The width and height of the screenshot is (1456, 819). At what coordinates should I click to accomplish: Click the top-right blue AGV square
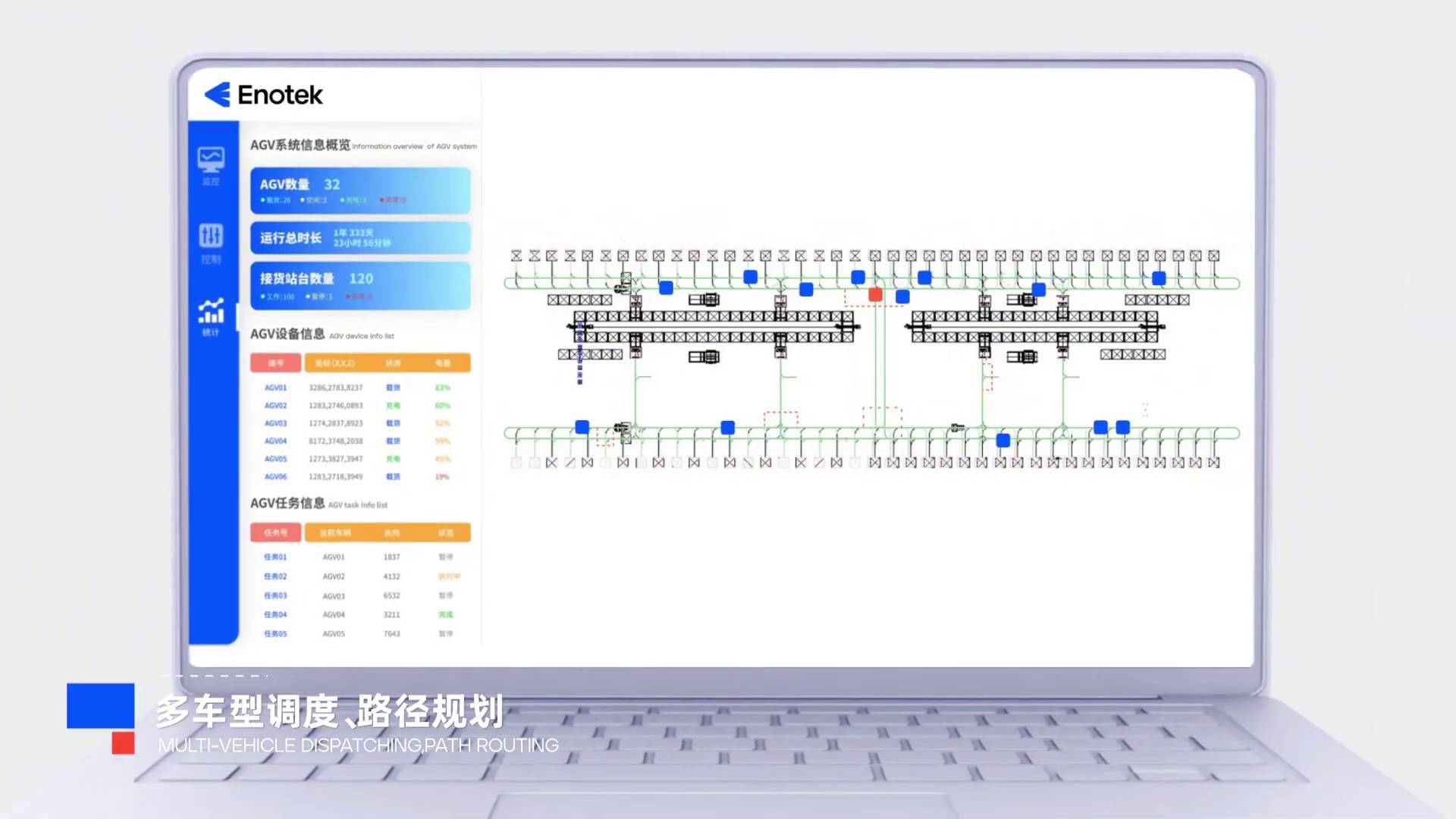coord(1158,278)
